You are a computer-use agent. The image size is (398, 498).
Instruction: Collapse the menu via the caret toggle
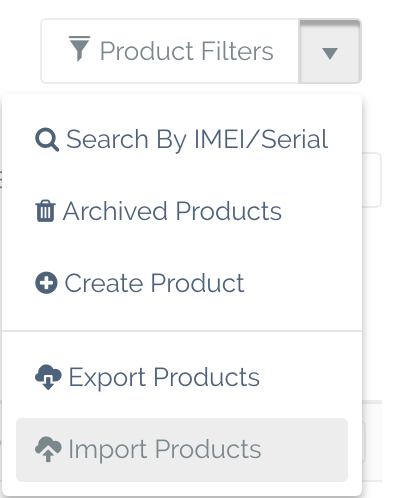click(330, 53)
